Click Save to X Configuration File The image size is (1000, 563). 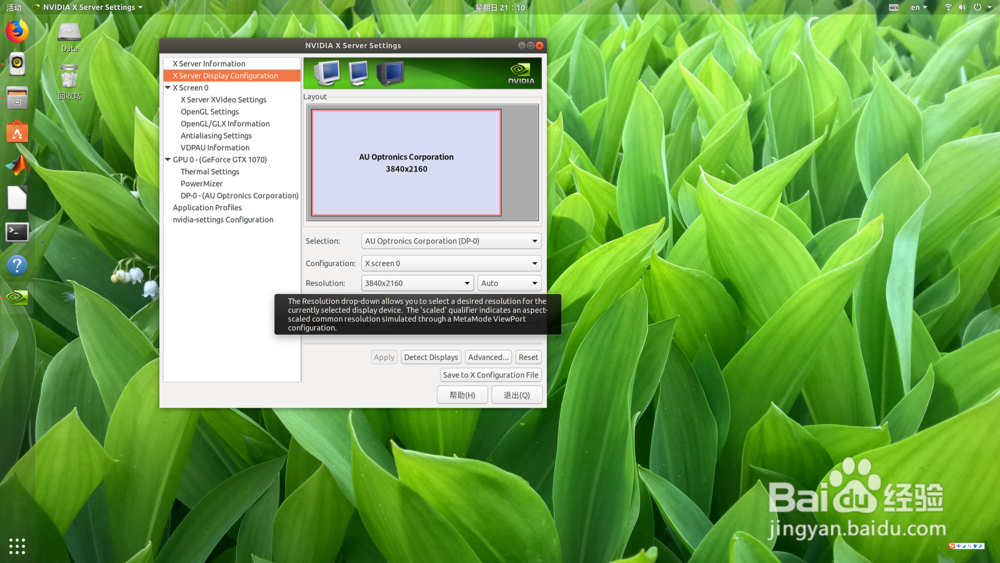490,375
